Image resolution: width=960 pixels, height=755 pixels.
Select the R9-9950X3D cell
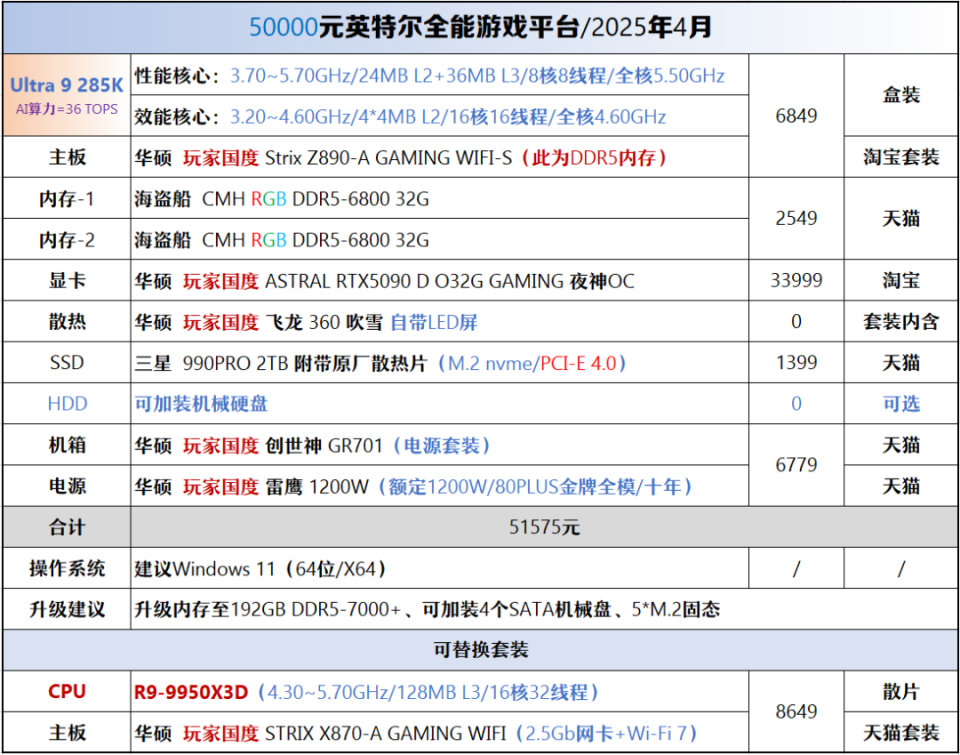(x=440, y=691)
